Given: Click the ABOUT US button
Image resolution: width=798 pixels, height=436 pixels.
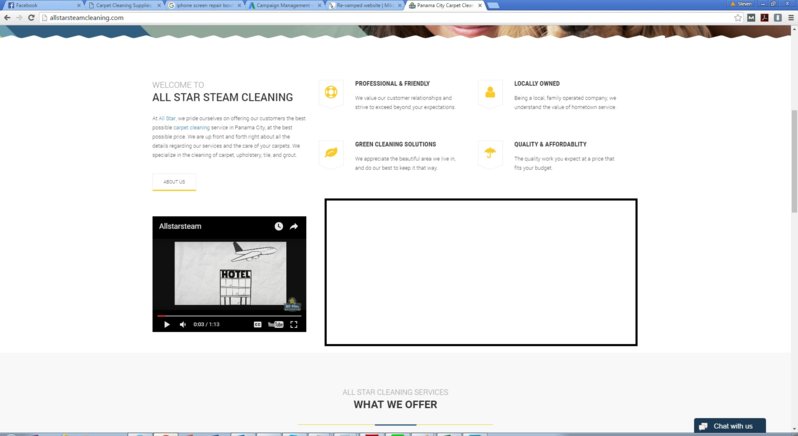Looking at the screenshot, I should pyautogui.click(x=174, y=182).
